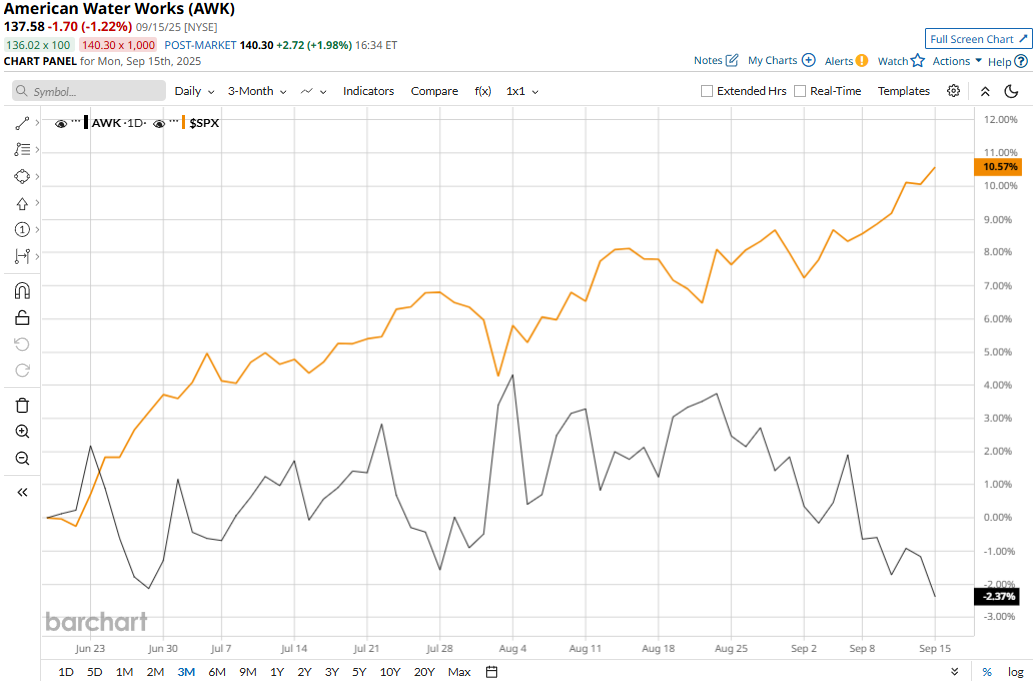Enable the Real-Time checkbox

(799, 91)
